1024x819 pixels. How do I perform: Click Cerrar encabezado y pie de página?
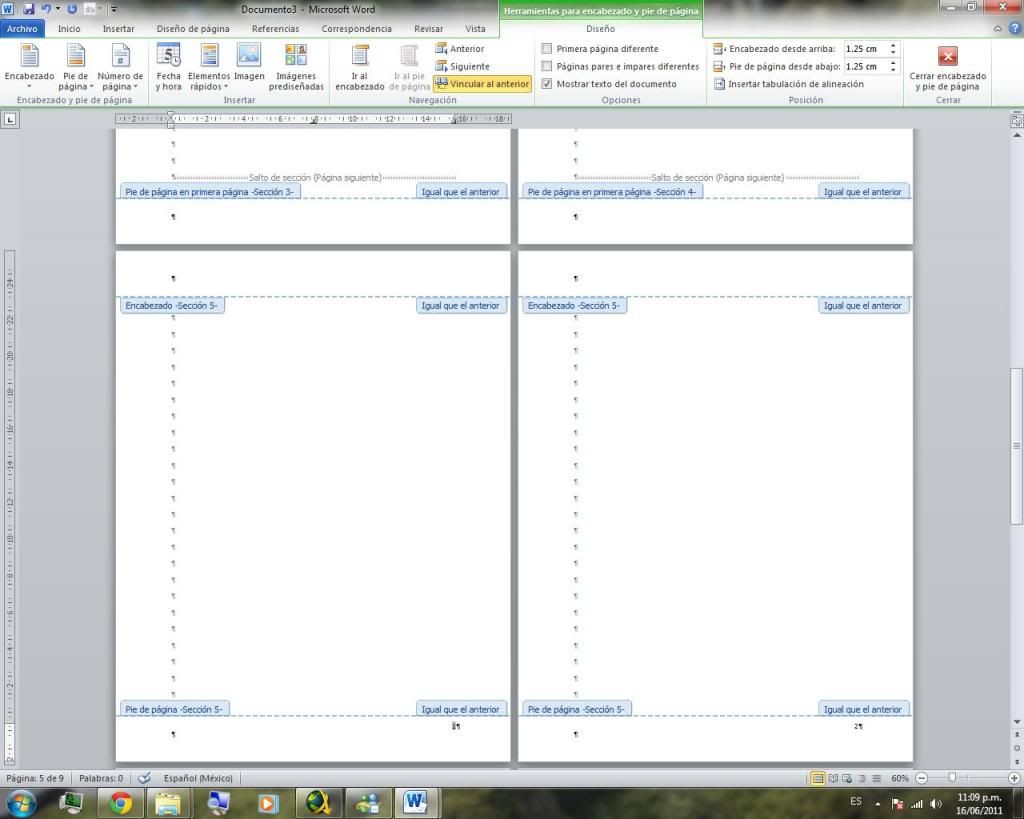(x=948, y=66)
